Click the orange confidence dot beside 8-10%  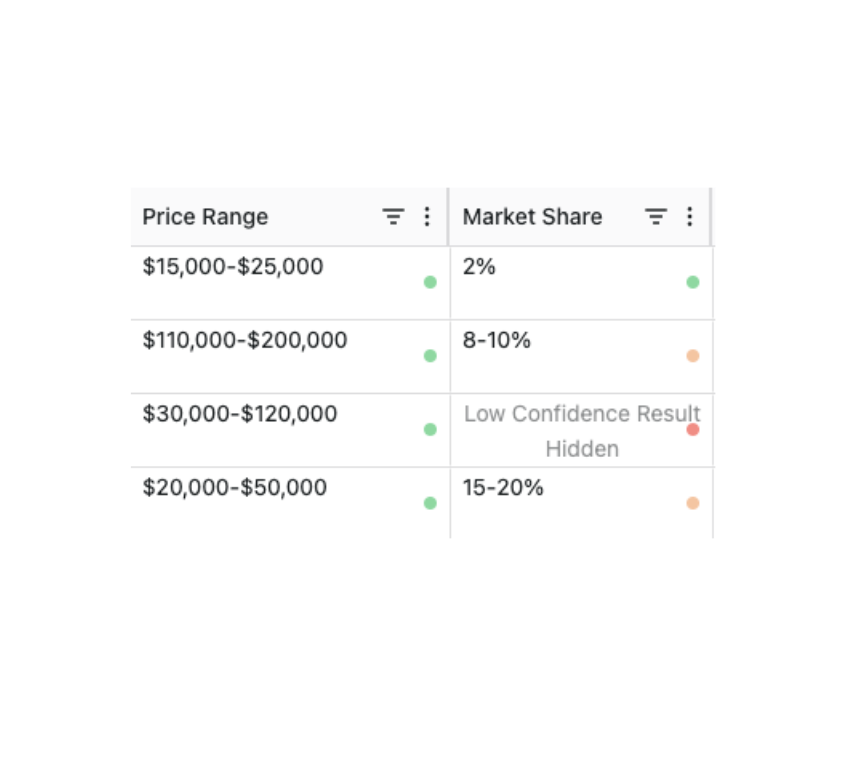692,355
